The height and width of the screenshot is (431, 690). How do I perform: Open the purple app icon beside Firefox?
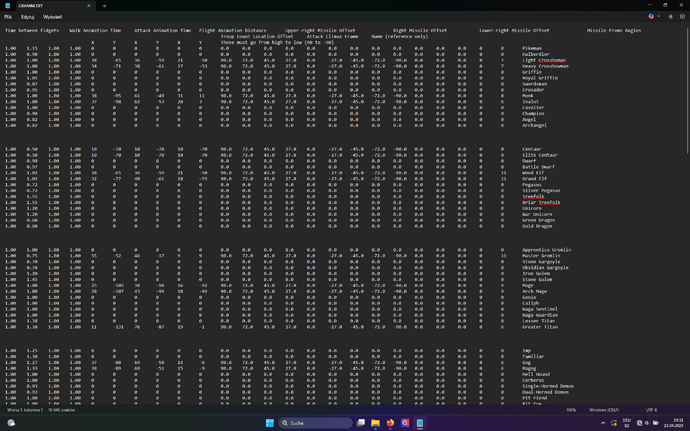point(405,423)
